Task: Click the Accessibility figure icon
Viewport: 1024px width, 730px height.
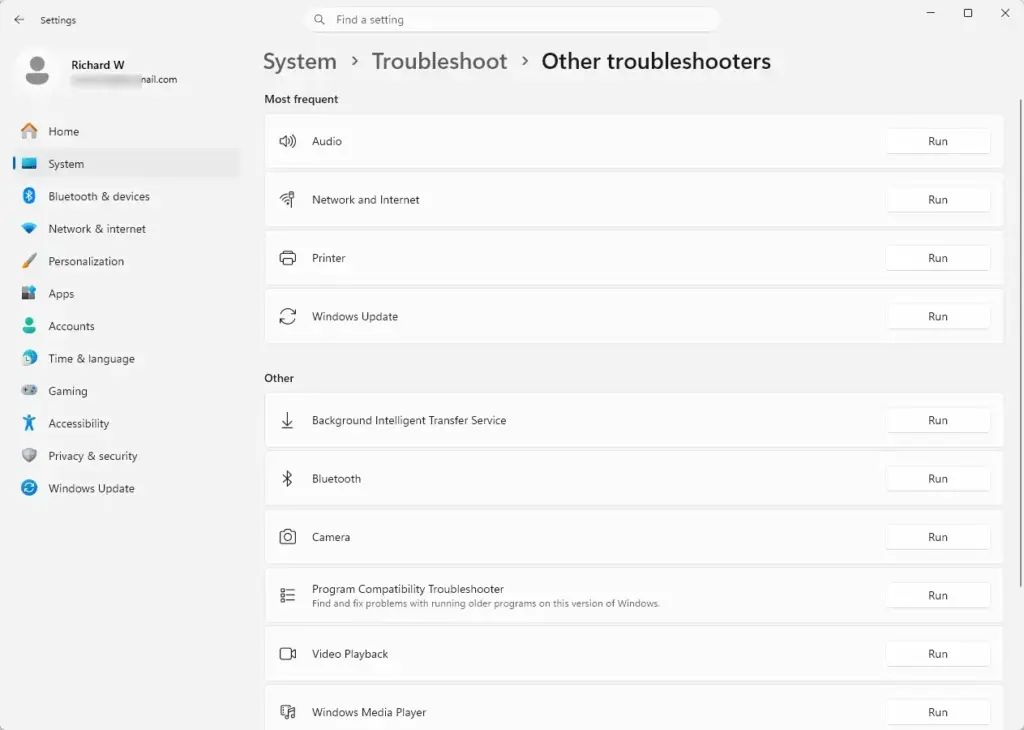Action: click(x=29, y=423)
